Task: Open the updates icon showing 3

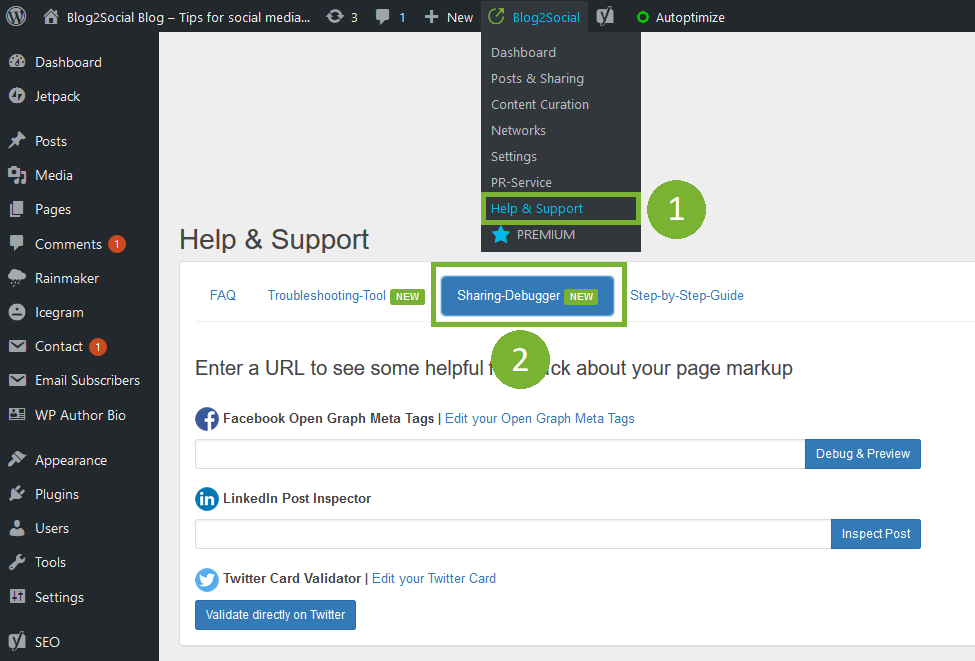Action: pos(335,17)
